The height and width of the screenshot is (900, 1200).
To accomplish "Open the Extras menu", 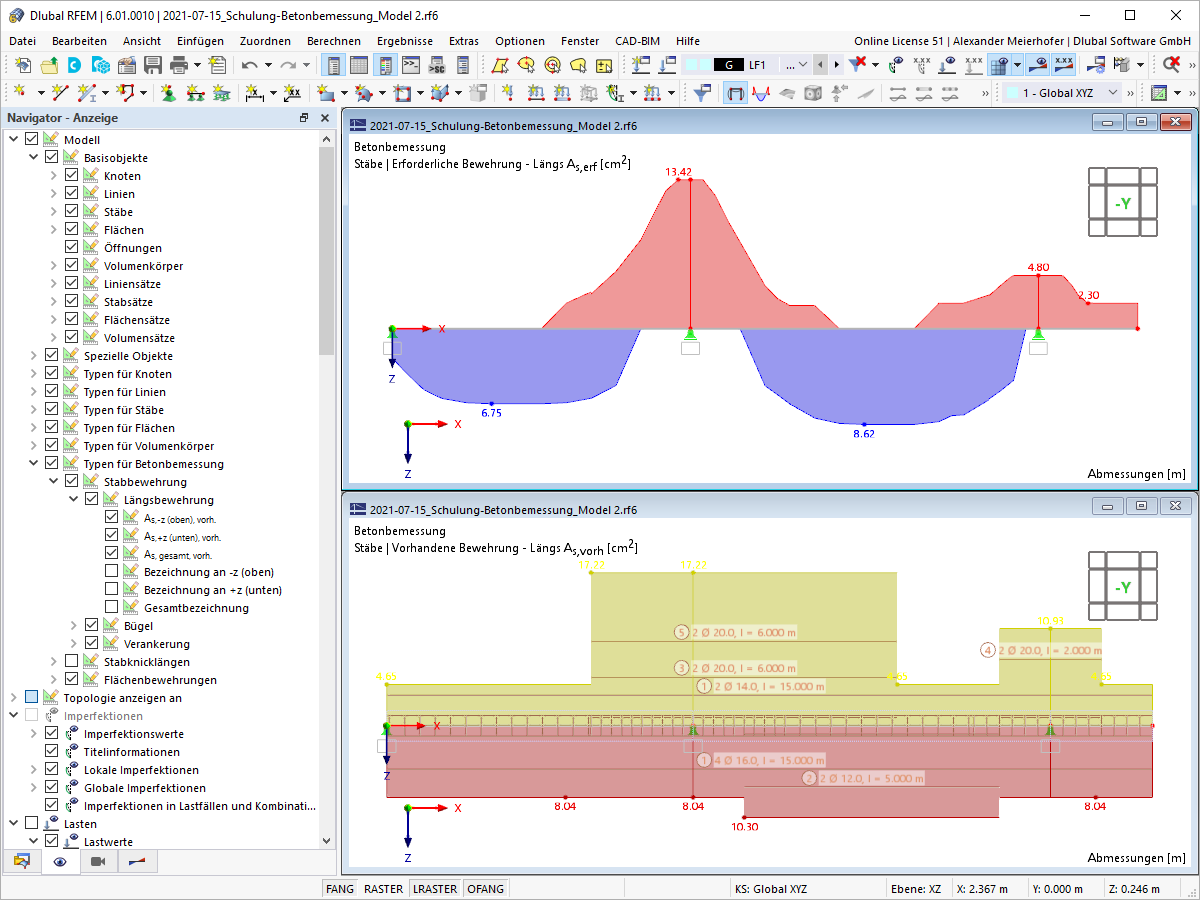I will coord(463,41).
